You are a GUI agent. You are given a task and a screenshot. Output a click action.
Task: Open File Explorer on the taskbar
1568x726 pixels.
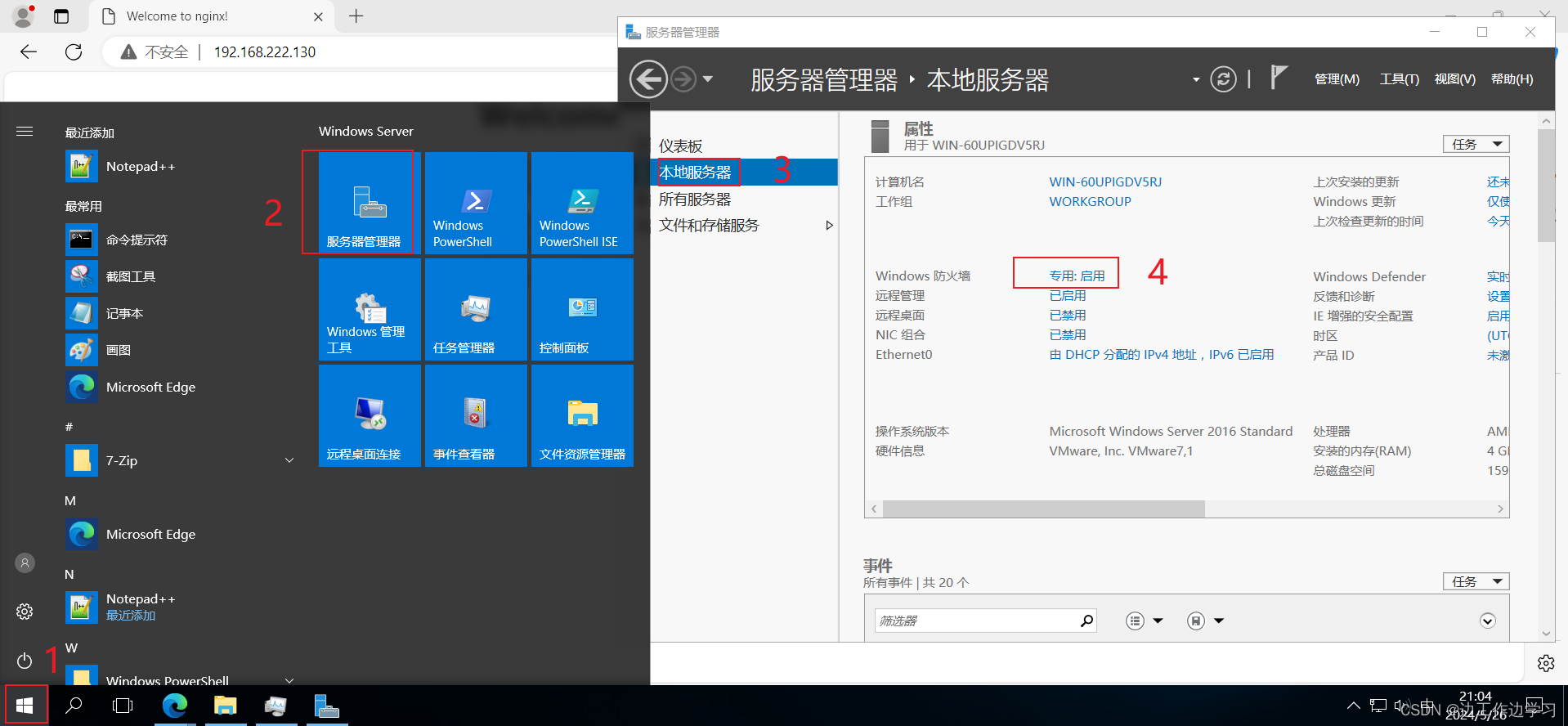226,705
